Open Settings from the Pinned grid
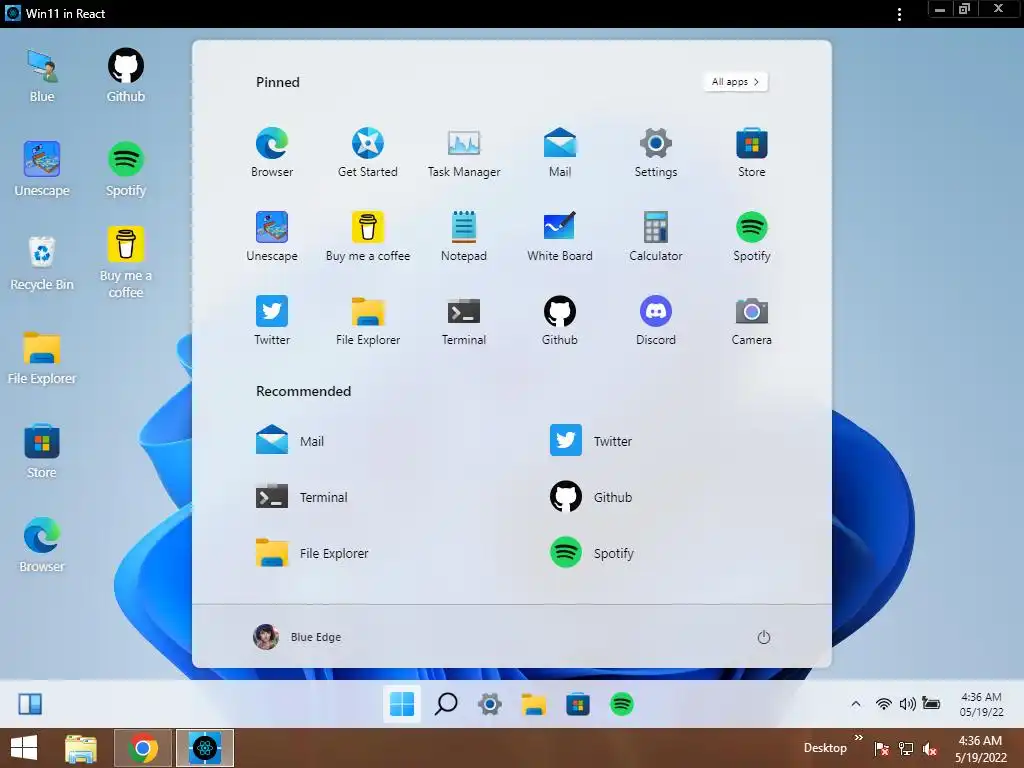 pyautogui.click(x=656, y=153)
